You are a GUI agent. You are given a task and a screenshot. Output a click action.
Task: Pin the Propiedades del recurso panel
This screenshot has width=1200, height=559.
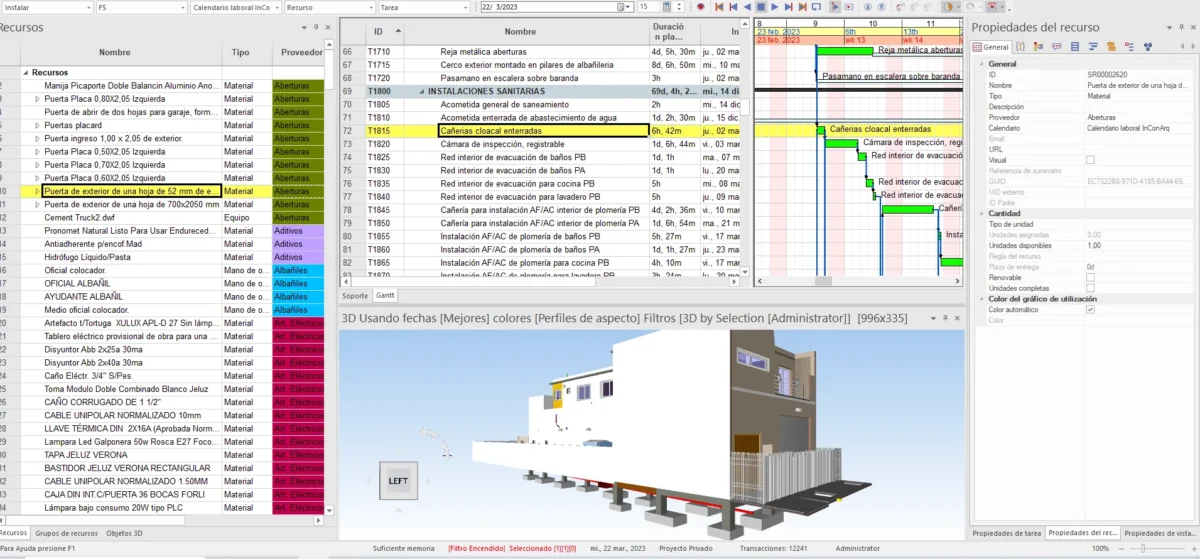coord(1179,27)
